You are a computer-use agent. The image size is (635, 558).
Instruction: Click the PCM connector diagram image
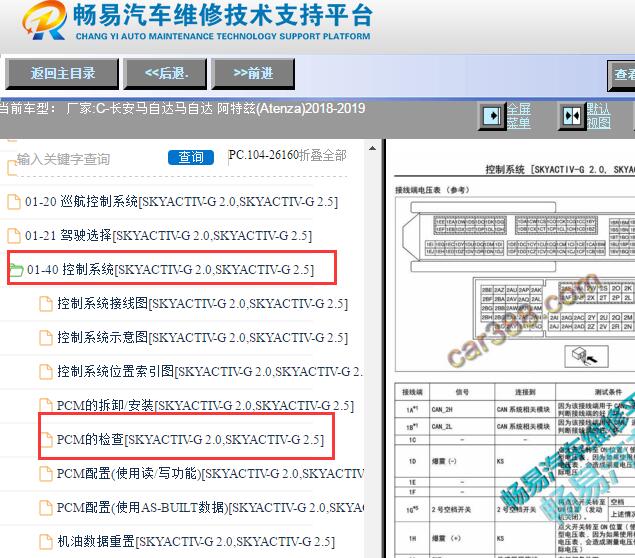point(515,284)
